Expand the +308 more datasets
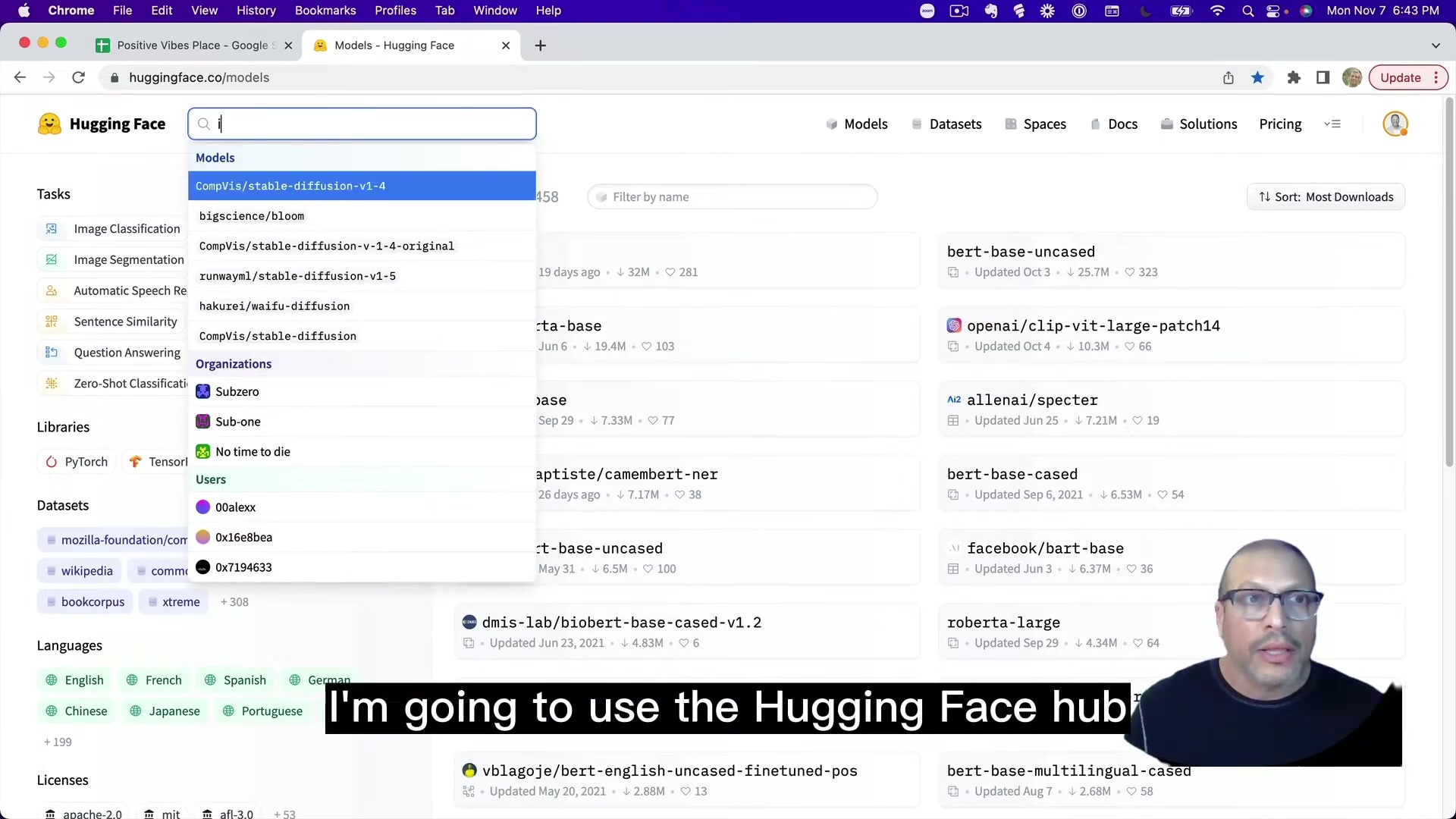 coord(234,602)
